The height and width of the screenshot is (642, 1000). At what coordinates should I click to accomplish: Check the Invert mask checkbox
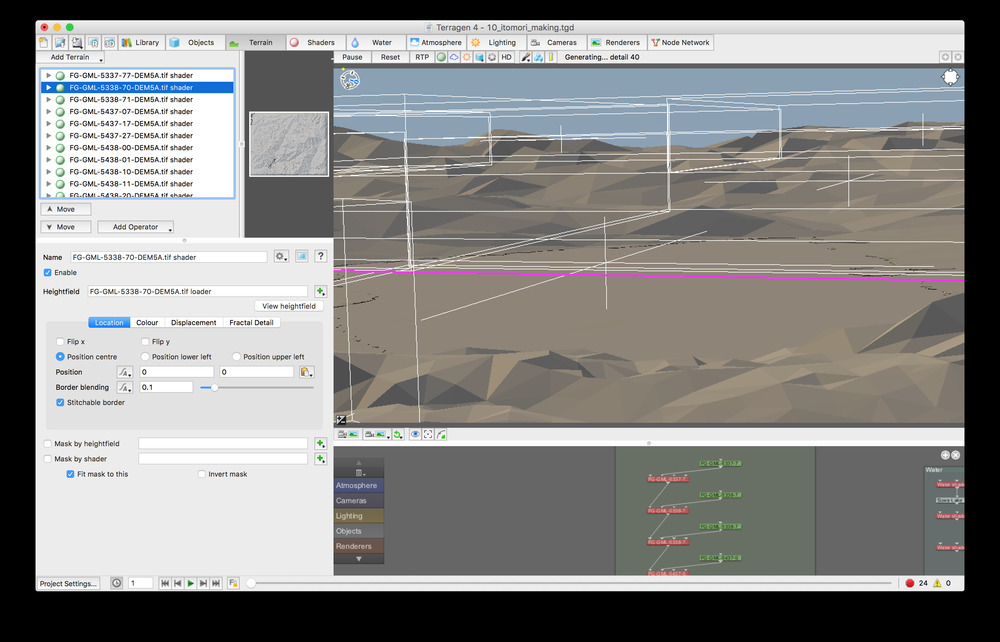(x=202, y=474)
